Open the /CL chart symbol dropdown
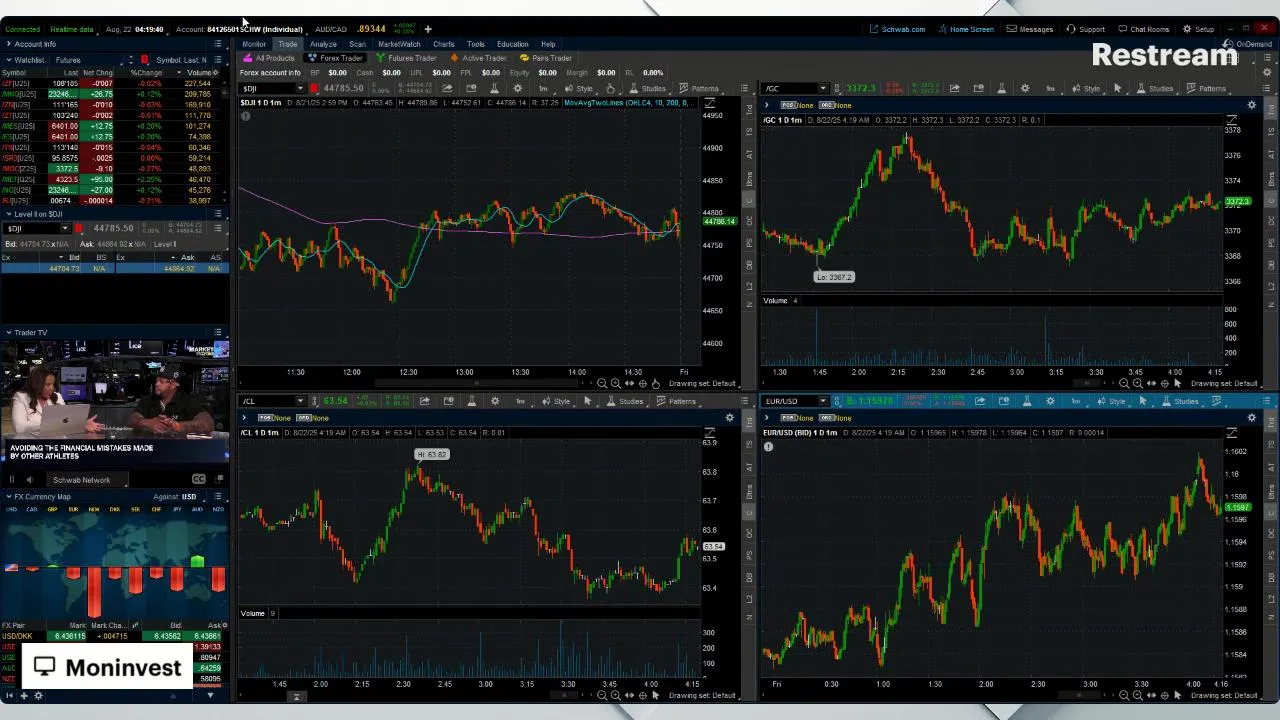1280x720 pixels. [x=299, y=401]
